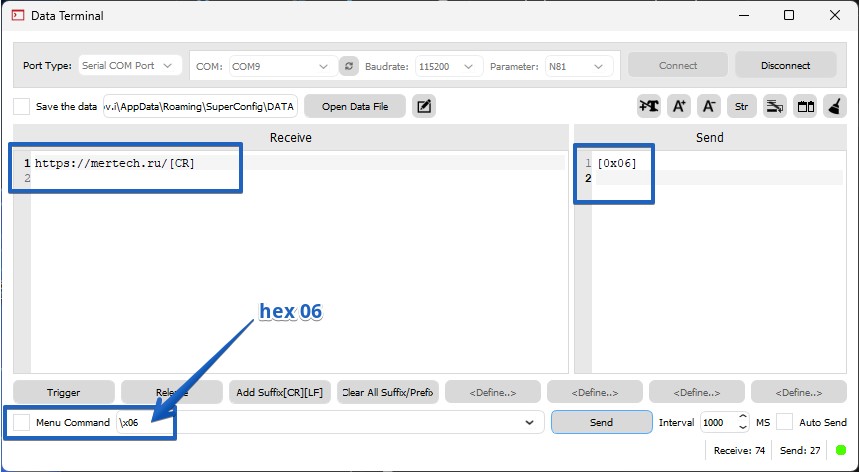Toggle the Str display mode button
Viewport: 859px width, 472px height.
(x=741, y=107)
